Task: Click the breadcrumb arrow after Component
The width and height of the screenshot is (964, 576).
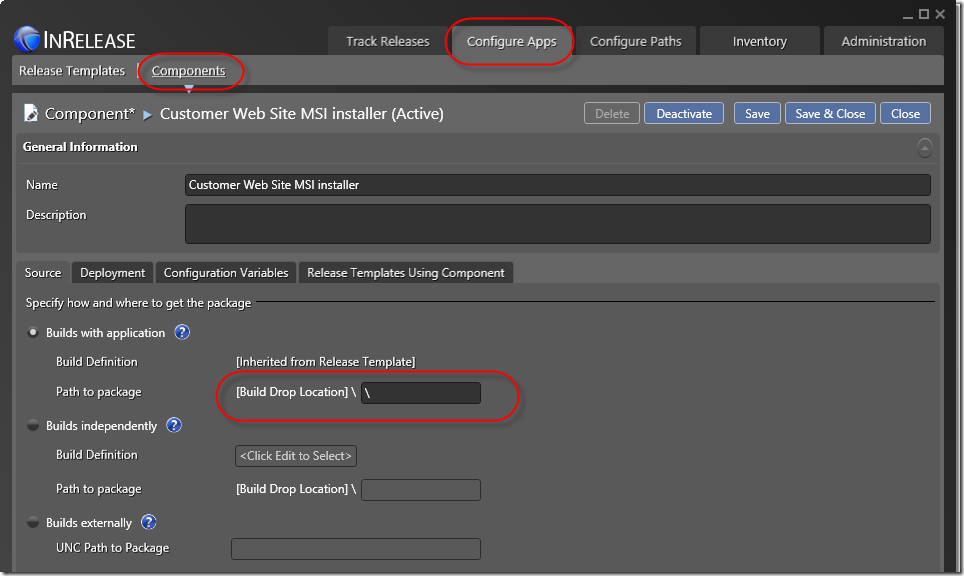Action: click(148, 114)
